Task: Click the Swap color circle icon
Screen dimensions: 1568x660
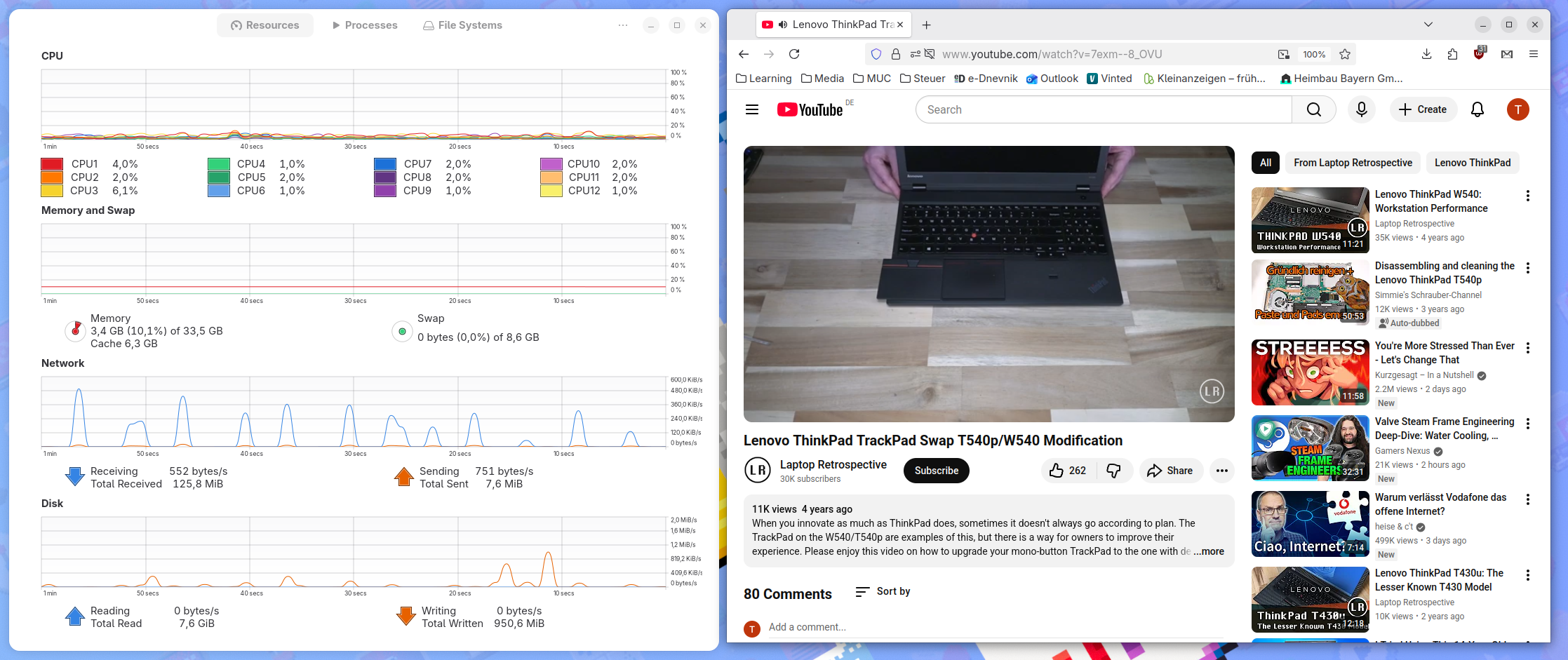Action: pos(402,331)
